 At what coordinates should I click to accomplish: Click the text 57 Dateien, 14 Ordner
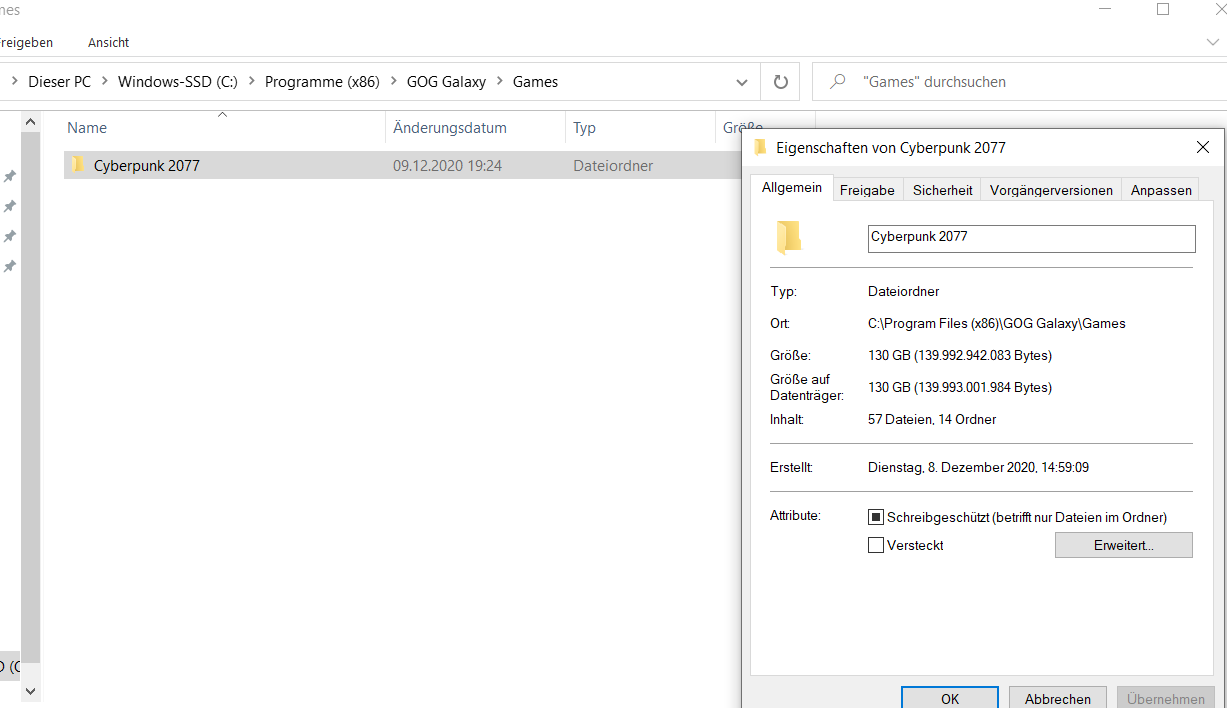932,419
